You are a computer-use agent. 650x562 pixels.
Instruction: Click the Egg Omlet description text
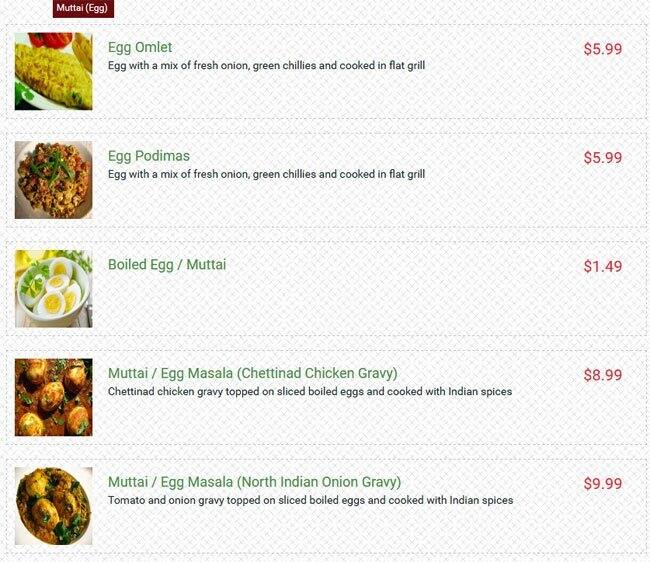267,65
